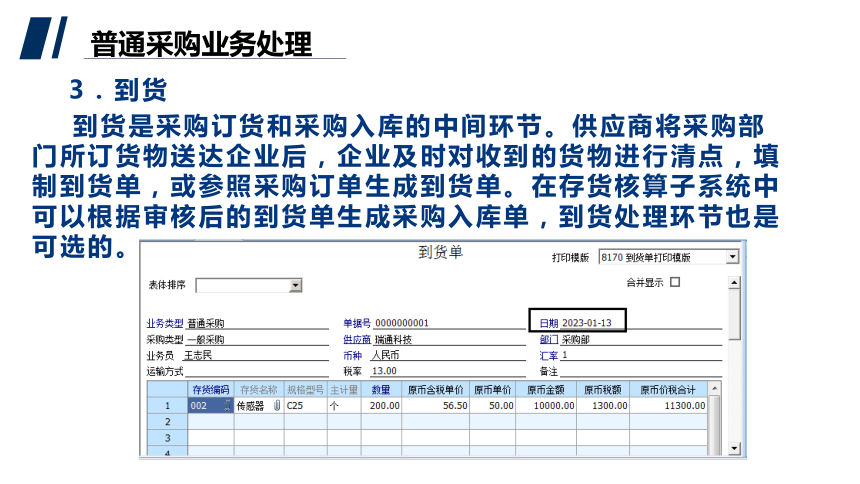Click the 存货编码 cell 002
Viewport: 860px width, 484px height.
point(211,406)
